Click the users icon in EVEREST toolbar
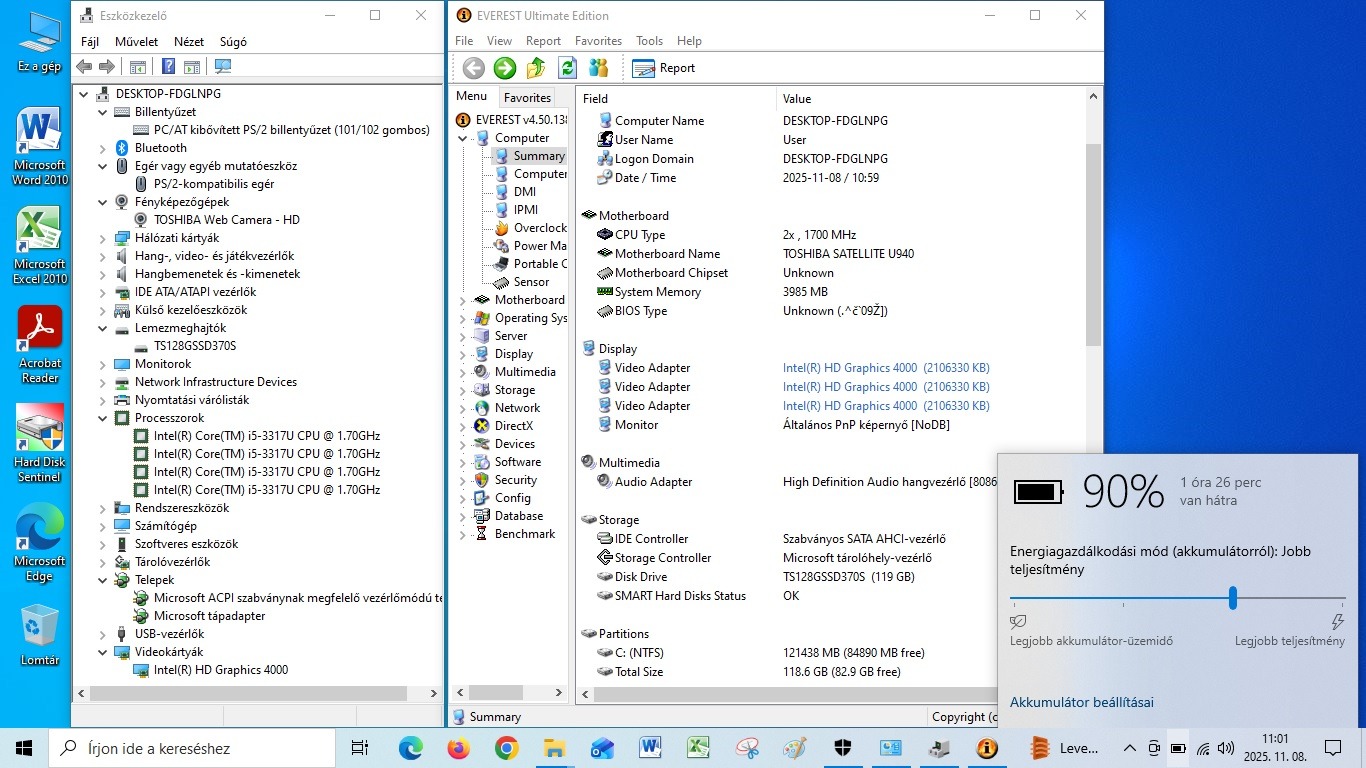 (599, 68)
